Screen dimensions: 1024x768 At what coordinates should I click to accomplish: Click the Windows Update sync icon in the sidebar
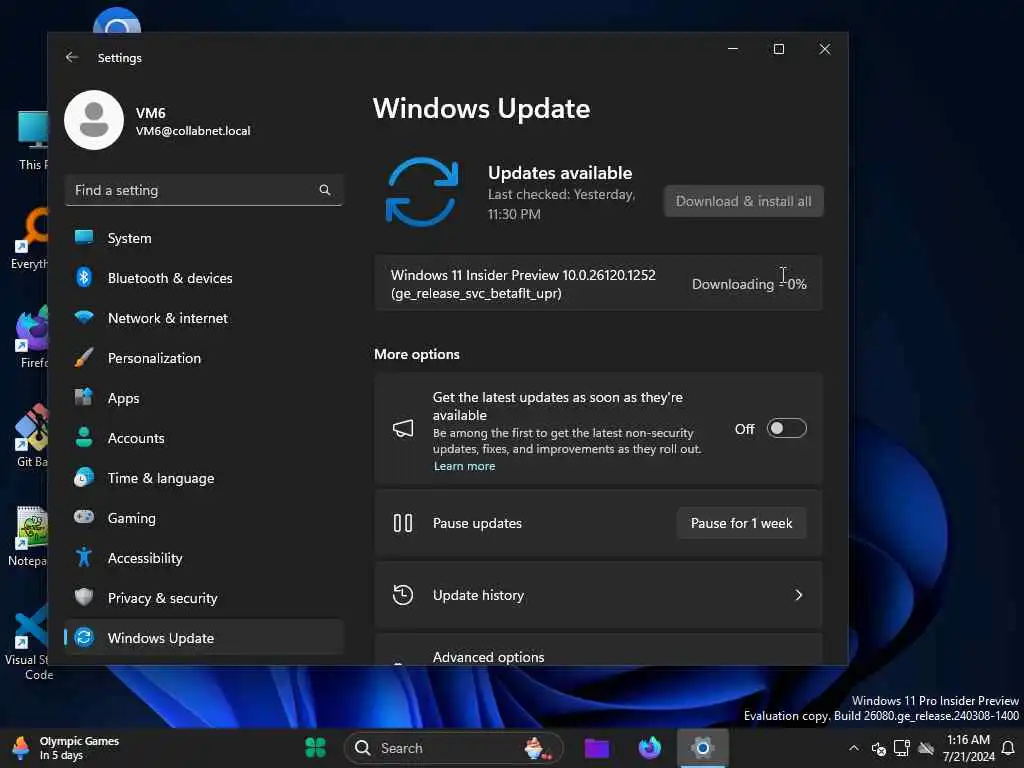[84, 637]
